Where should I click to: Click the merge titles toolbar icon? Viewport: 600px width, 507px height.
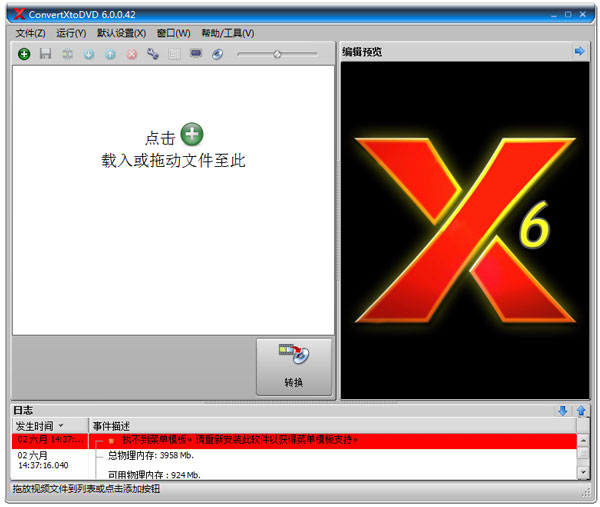[67, 54]
